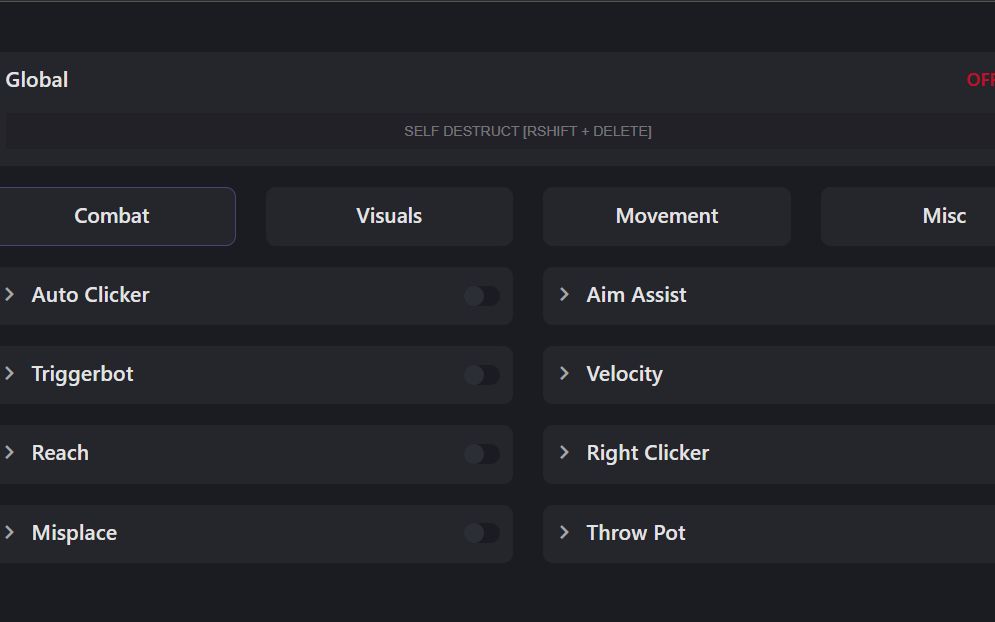The height and width of the screenshot is (622, 995).
Task: Expand the Reach settings chevron
Action: pyautogui.click(x=10, y=453)
